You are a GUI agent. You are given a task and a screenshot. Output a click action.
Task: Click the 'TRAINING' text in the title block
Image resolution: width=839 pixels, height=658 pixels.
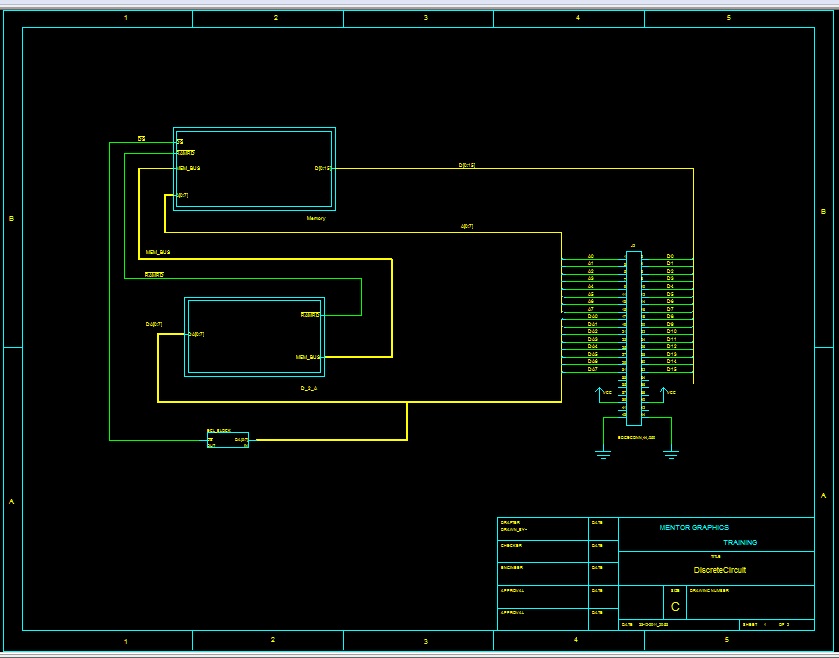740,542
